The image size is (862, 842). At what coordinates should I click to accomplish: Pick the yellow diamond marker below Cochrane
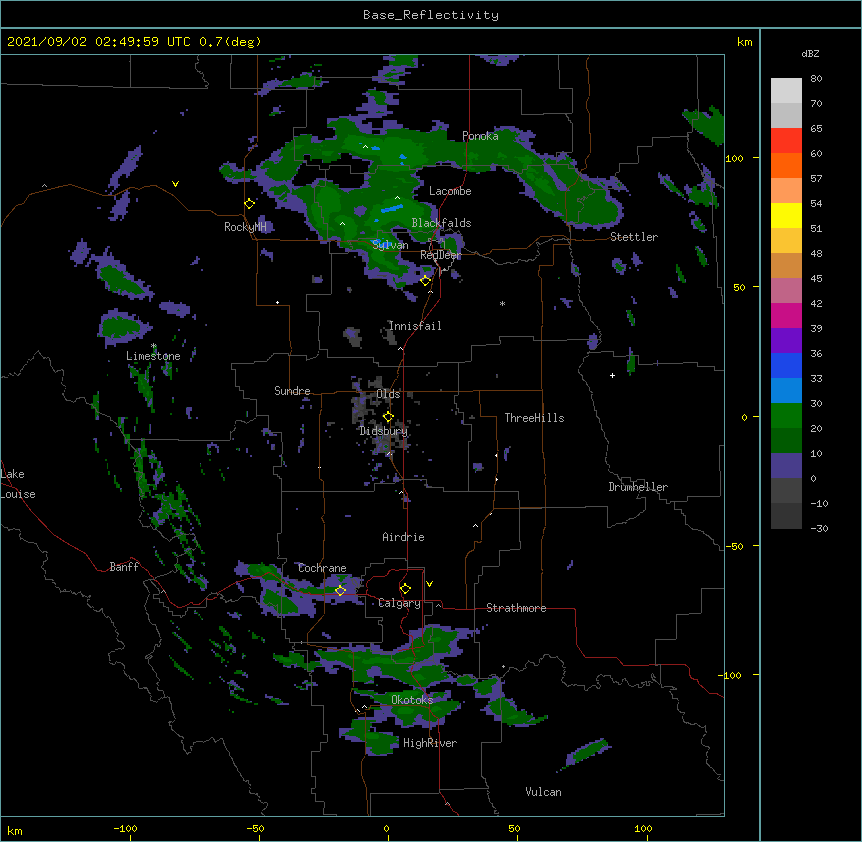(x=340, y=590)
